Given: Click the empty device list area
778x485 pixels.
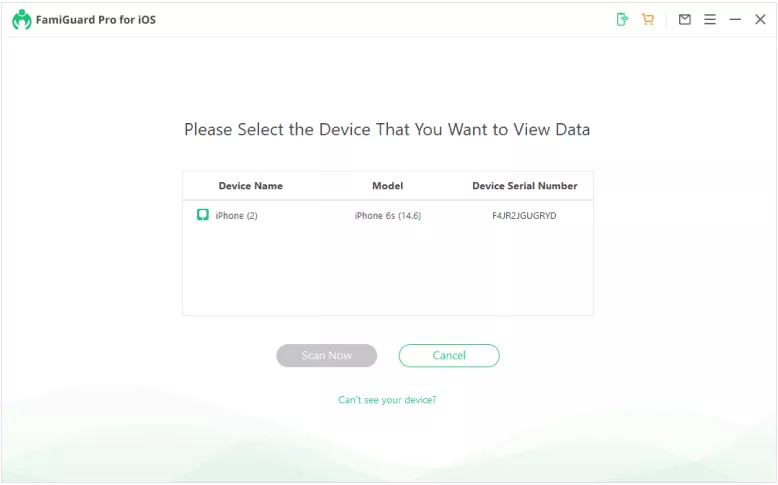Looking at the screenshot, I should [387, 270].
